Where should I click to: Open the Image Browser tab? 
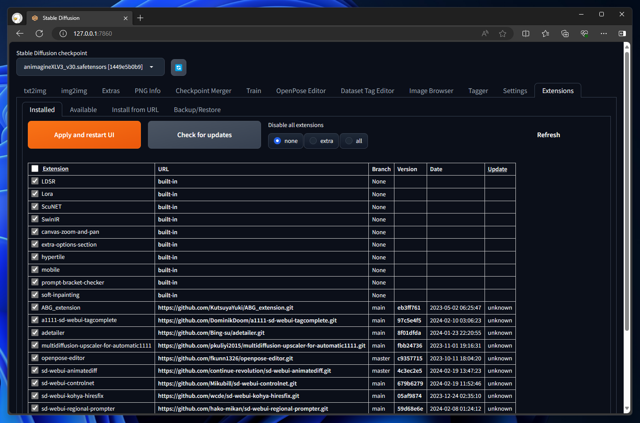(431, 91)
